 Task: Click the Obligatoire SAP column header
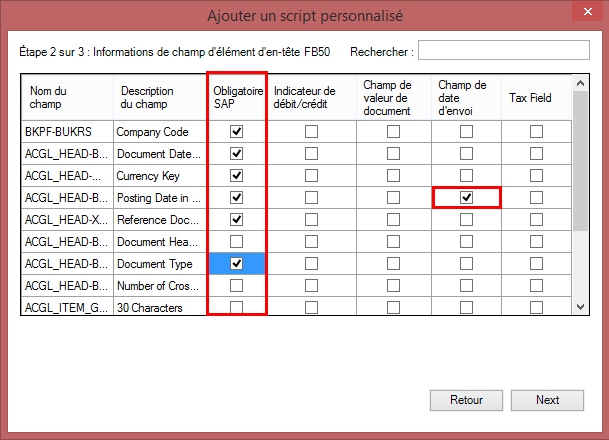point(237,97)
